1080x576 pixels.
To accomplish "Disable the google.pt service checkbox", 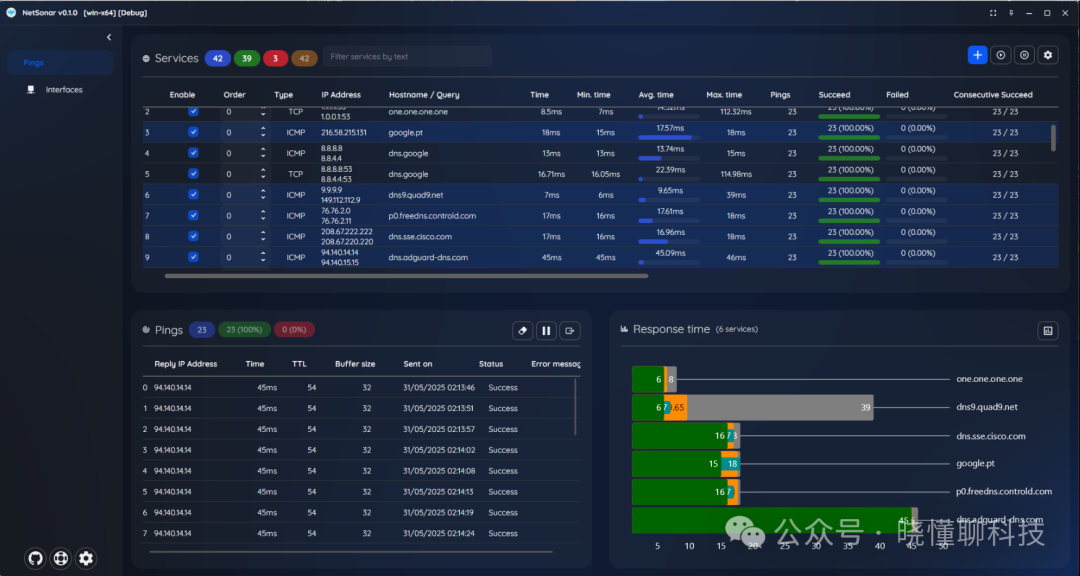I will coord(193,132).
